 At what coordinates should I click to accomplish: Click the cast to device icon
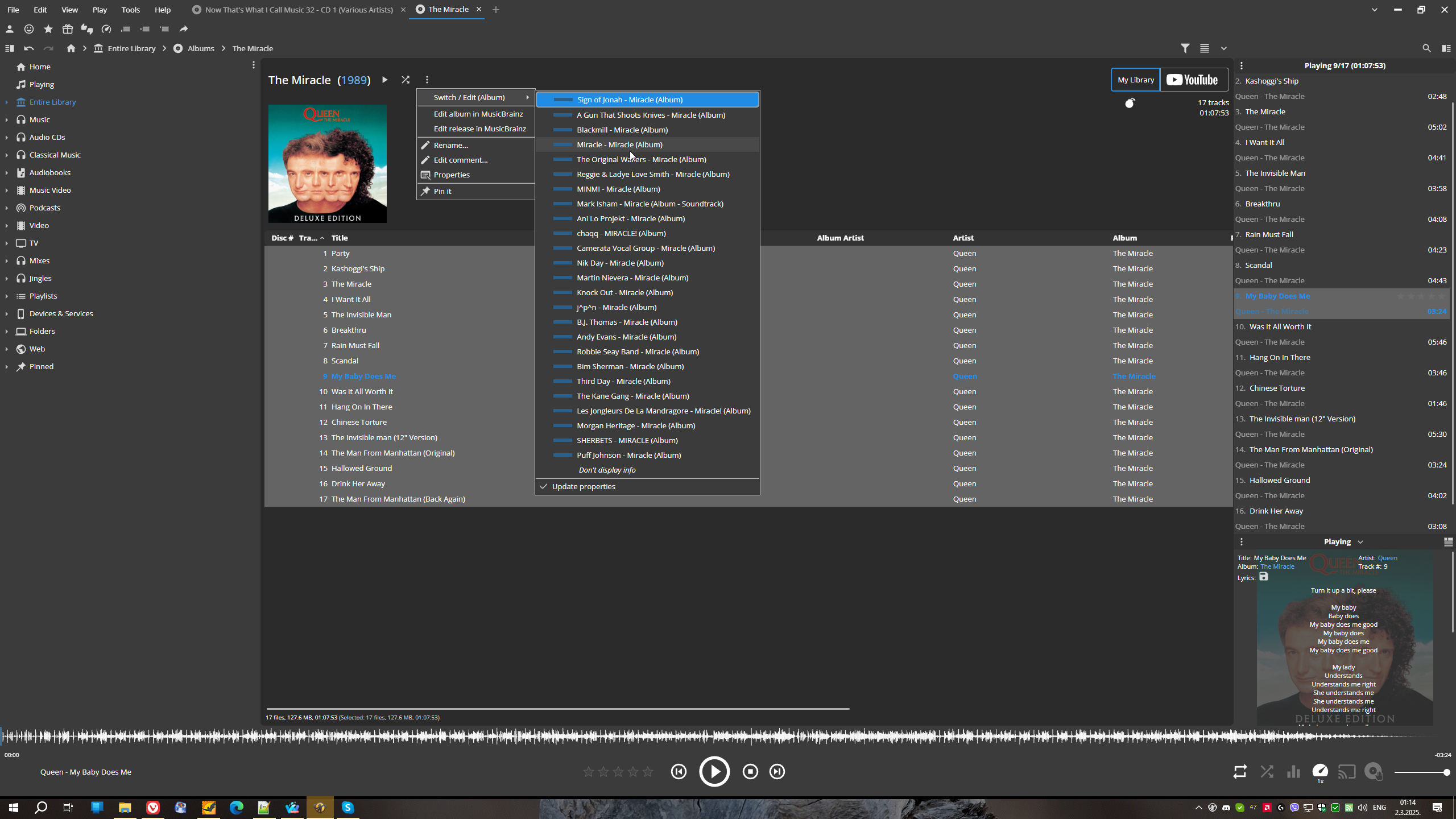(x=1347, y=772)
